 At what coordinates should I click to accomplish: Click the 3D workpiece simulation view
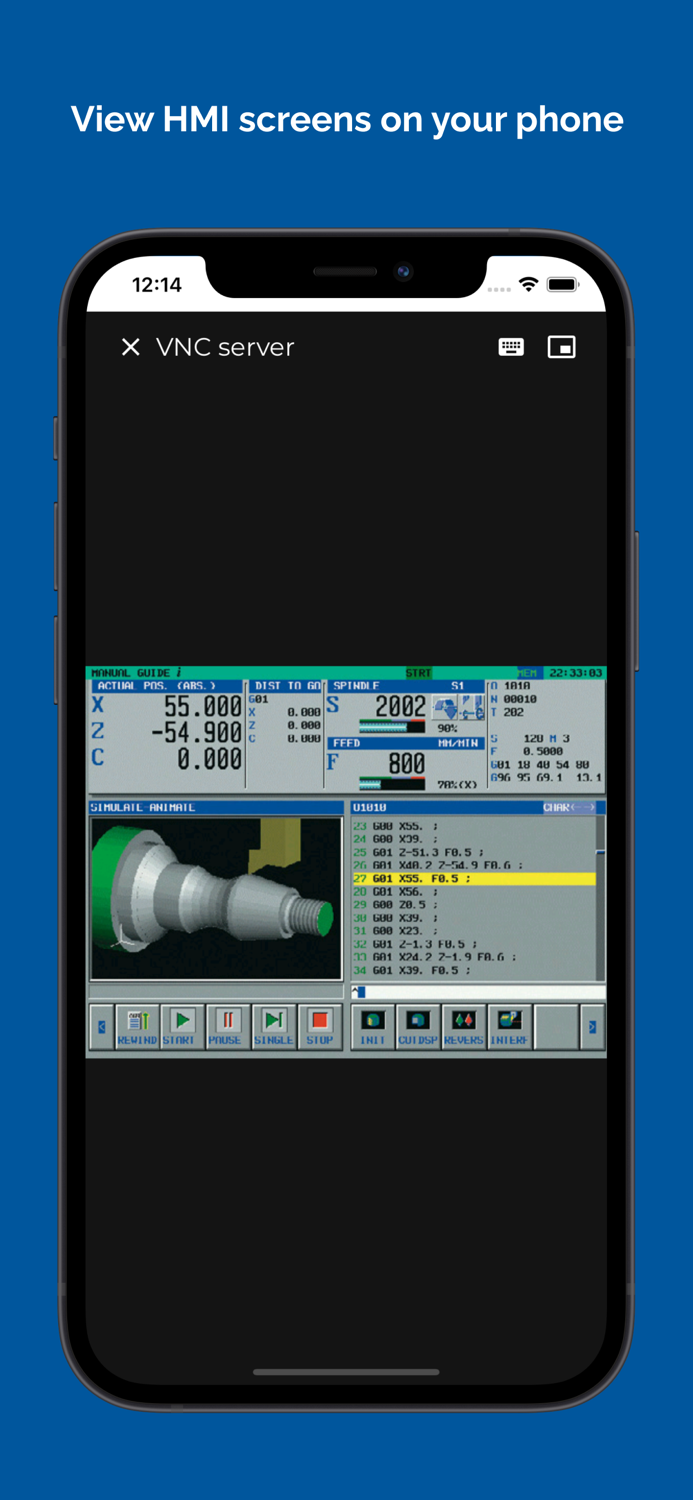coord(216,898)
